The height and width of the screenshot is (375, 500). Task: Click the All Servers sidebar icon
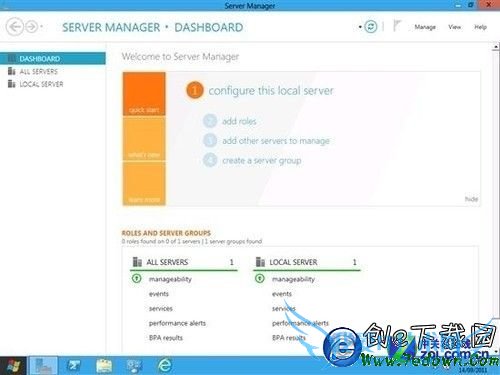coord(12,71)
